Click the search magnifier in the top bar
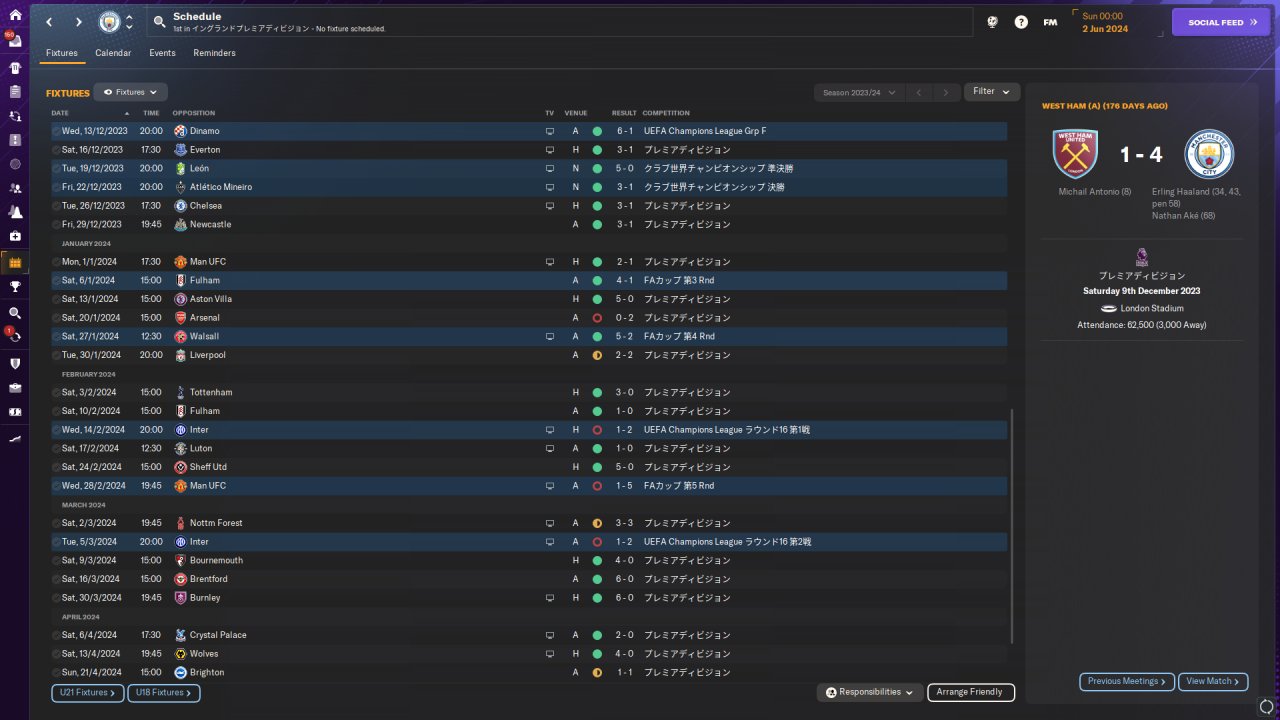Viewport: 1280px width, 720px height. [160, 22]
